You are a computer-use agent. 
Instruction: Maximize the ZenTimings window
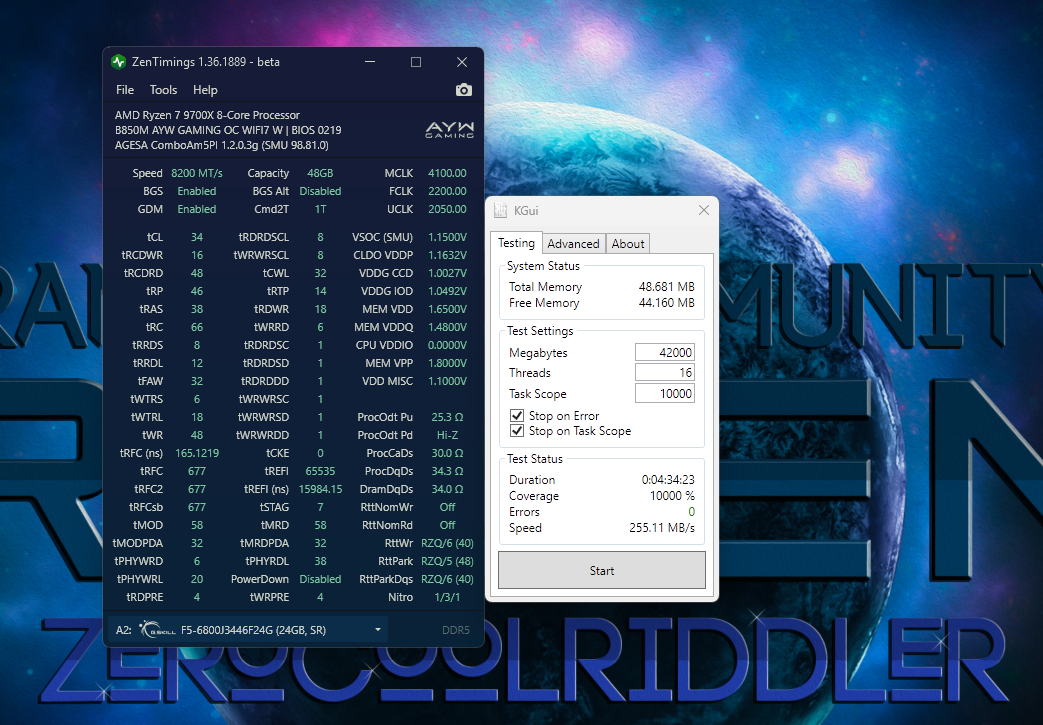click(416, 62)
